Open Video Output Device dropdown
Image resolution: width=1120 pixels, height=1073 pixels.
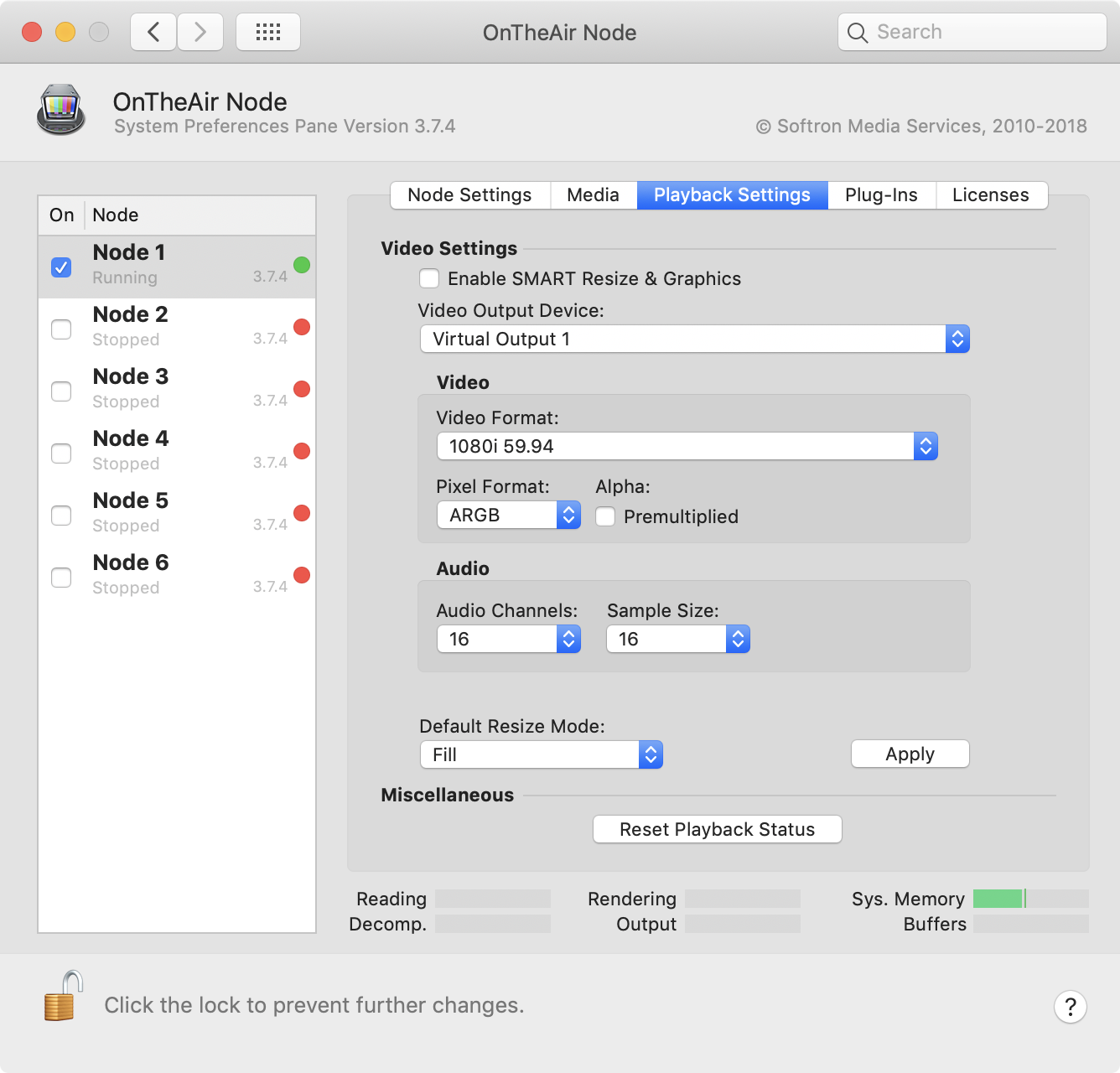tap(695, 339)
